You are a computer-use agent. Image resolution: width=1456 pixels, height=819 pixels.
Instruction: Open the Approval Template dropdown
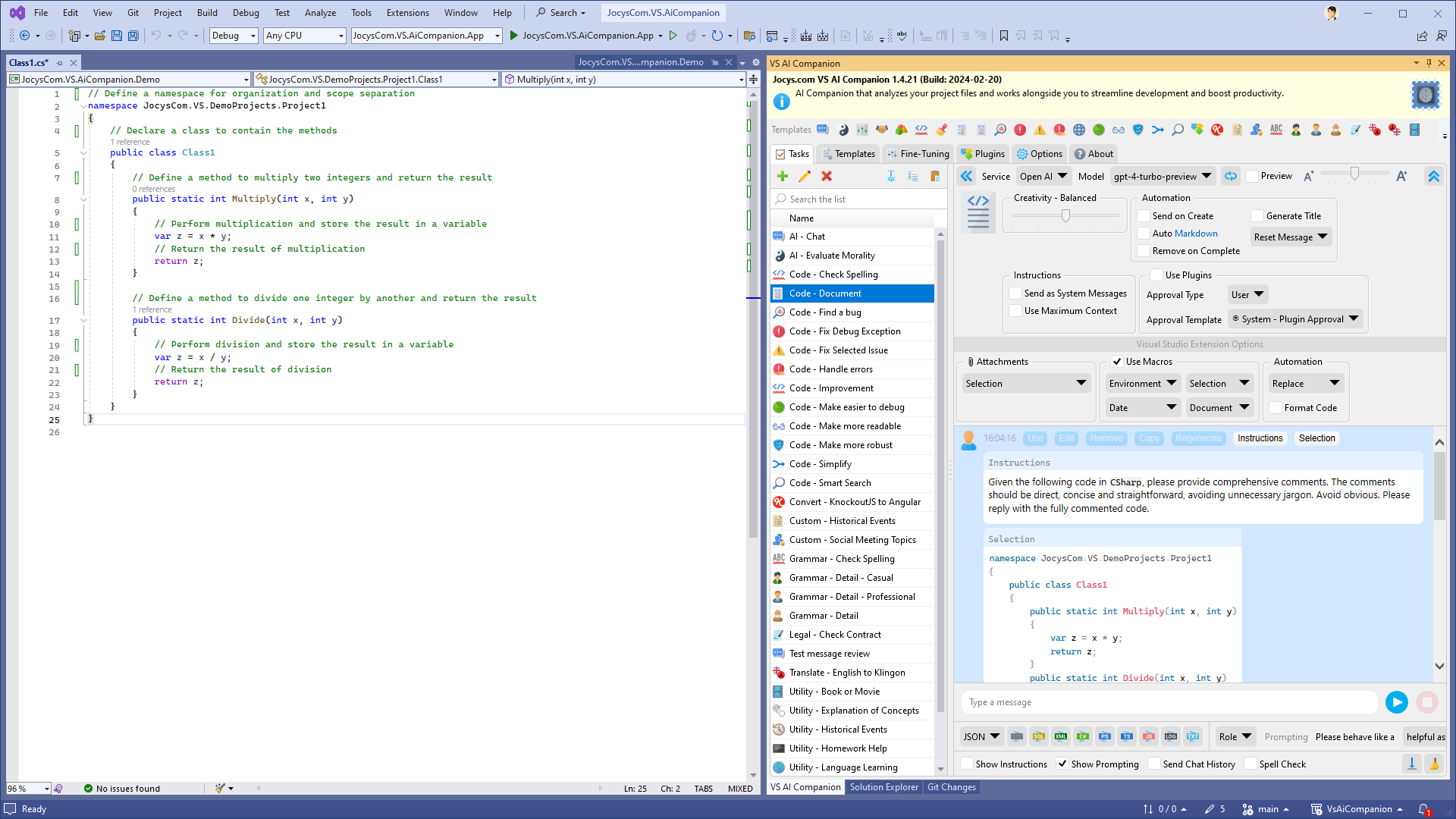[1294, 318]
